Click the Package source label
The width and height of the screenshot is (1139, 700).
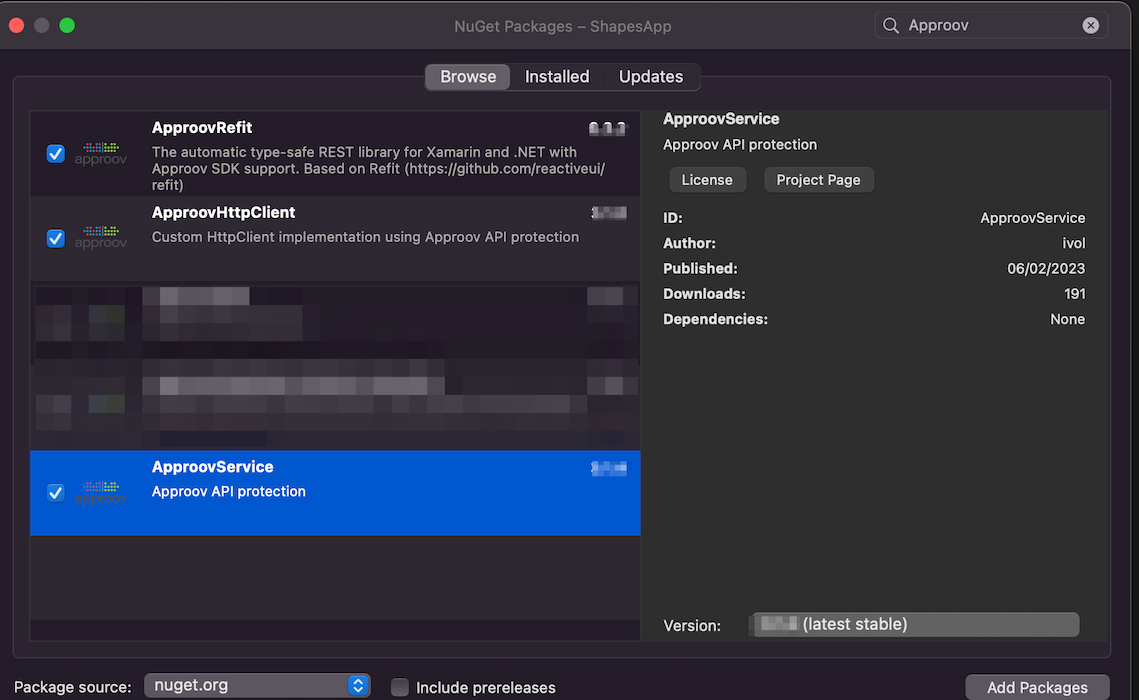pos(73,687)
